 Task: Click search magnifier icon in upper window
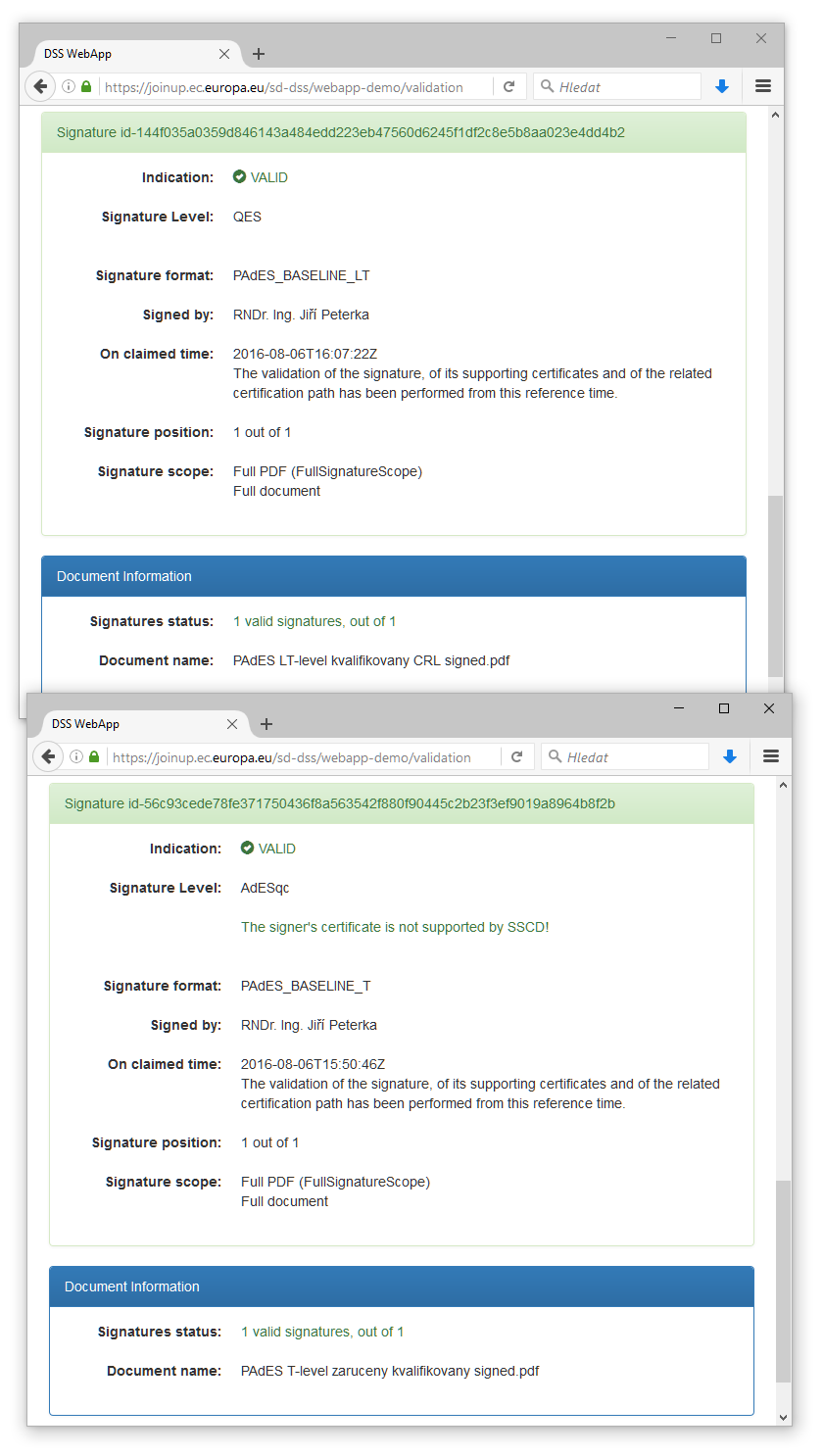[x=547, y=86]
